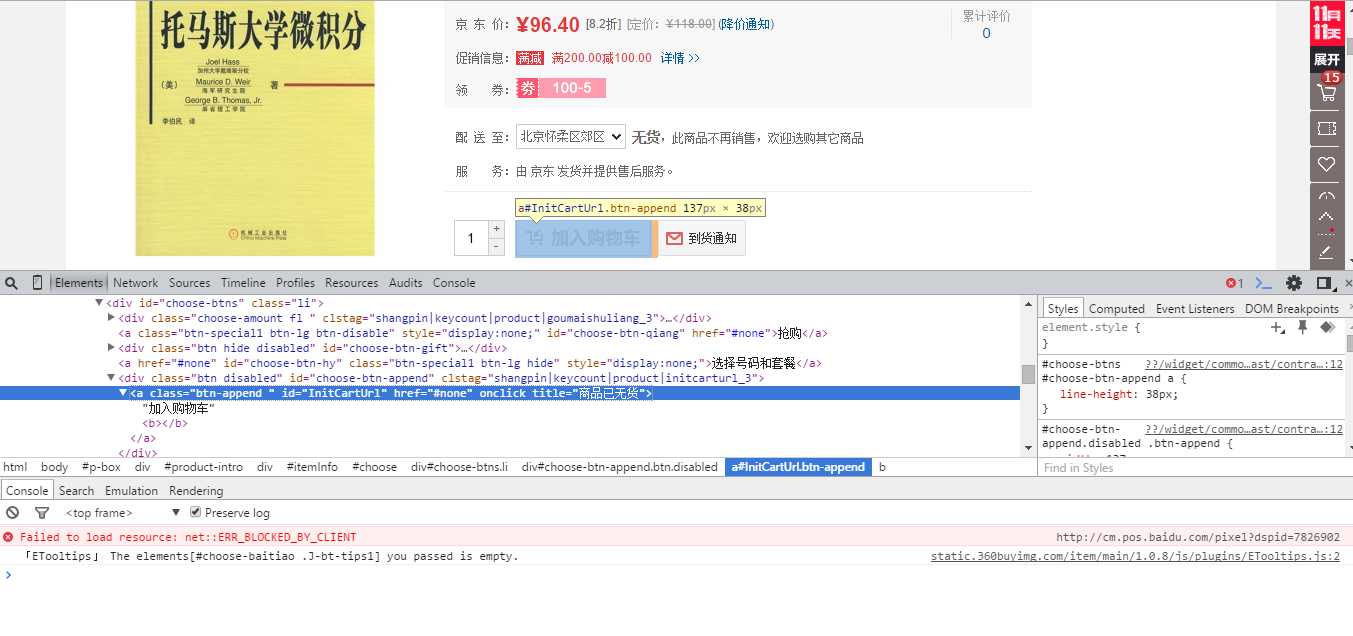This screenshot has width=1353, height=636.
Task: Open the cm.pos.baidu.com pixel URL link
Action: [1198, 537]
